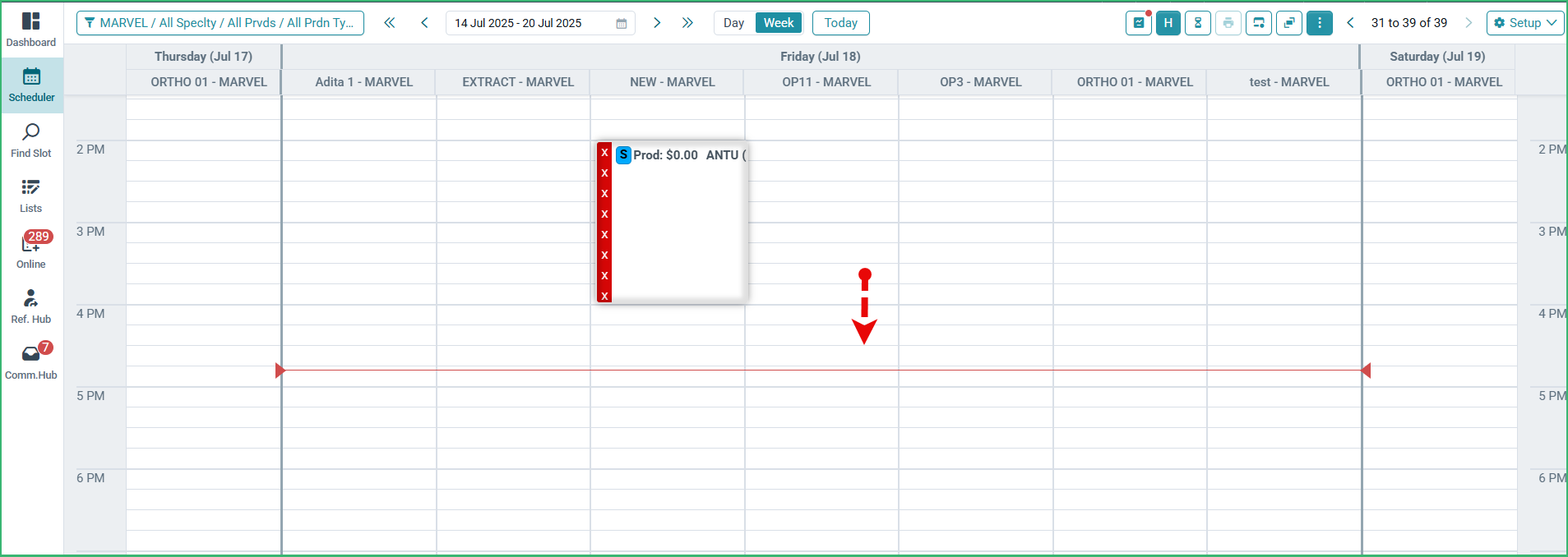Click current-time marker arrow at left edge
Screen dimensions: 1568x557
click(x=280, y=371)
